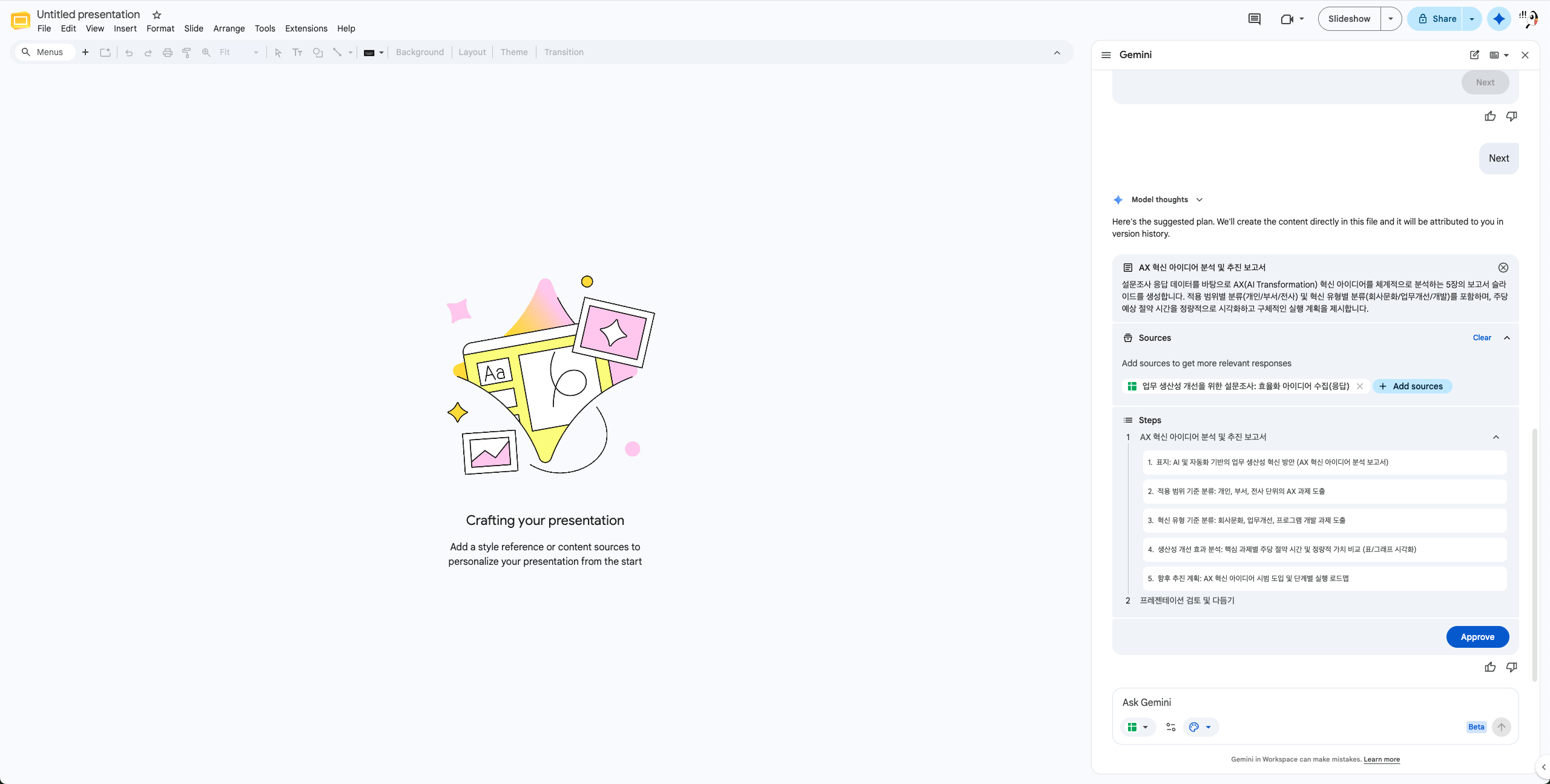This screenshot has width=1550, height=784.
Task: Remove the survey spreadsheet source chip
Action: (x=1360, y=386)
